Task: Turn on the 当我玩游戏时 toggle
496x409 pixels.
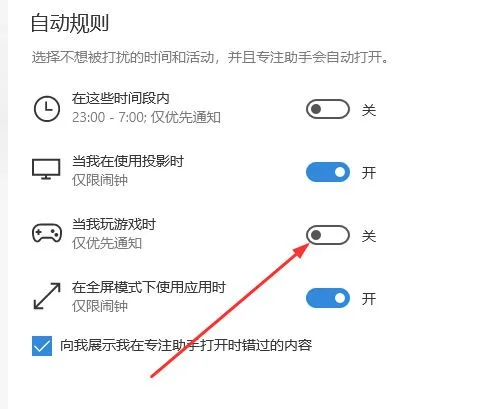Action: [x=328, y=235]
